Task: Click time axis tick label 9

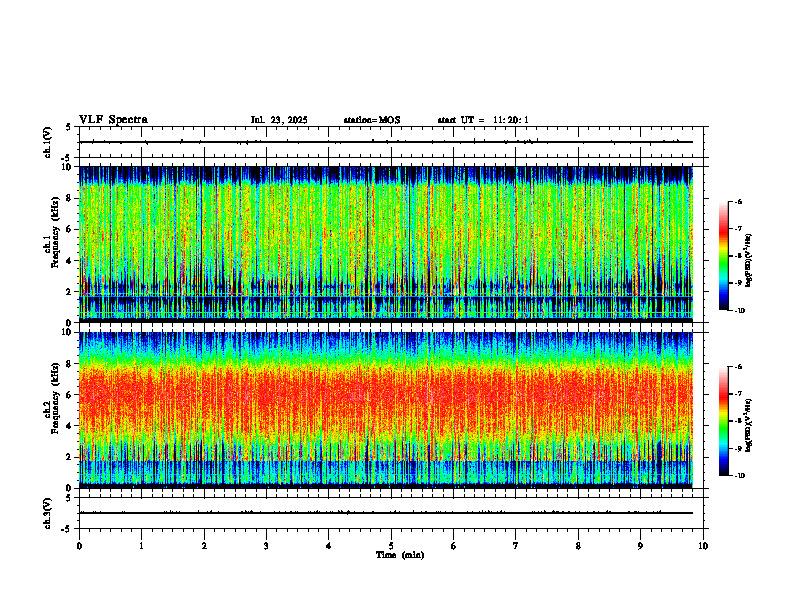Action: point(640,546)
